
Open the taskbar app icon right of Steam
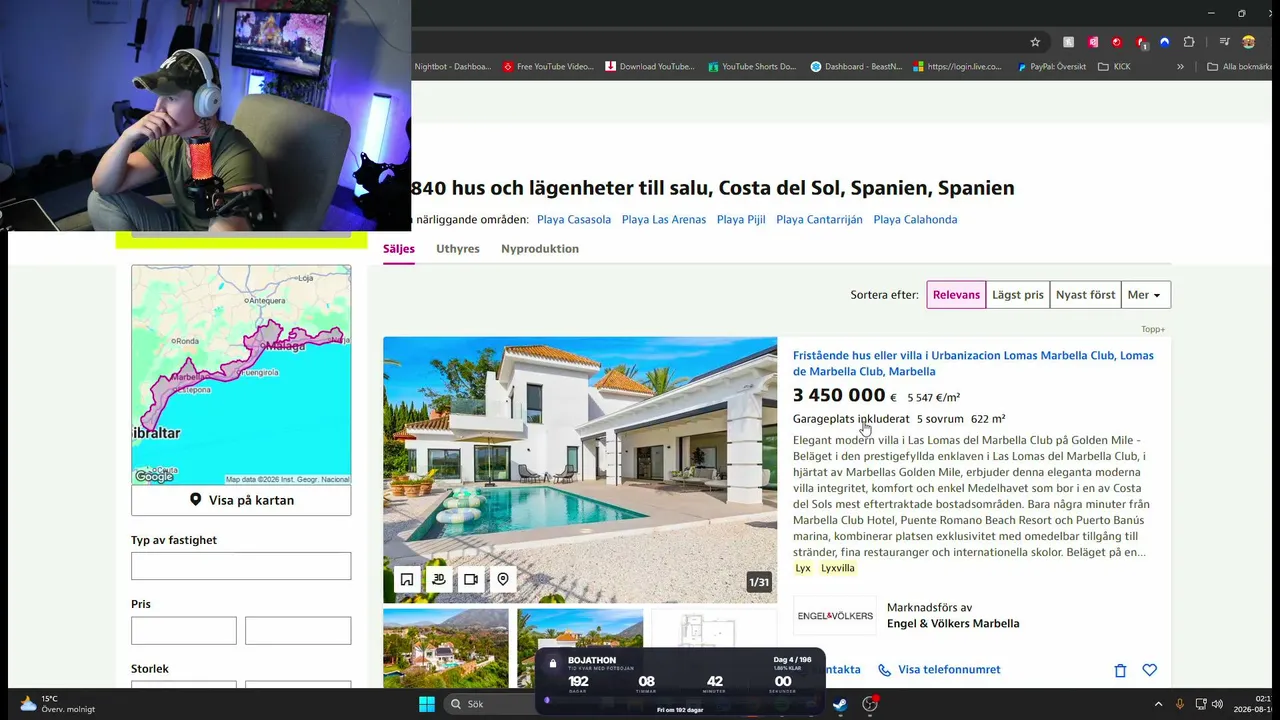coord(870,704)
